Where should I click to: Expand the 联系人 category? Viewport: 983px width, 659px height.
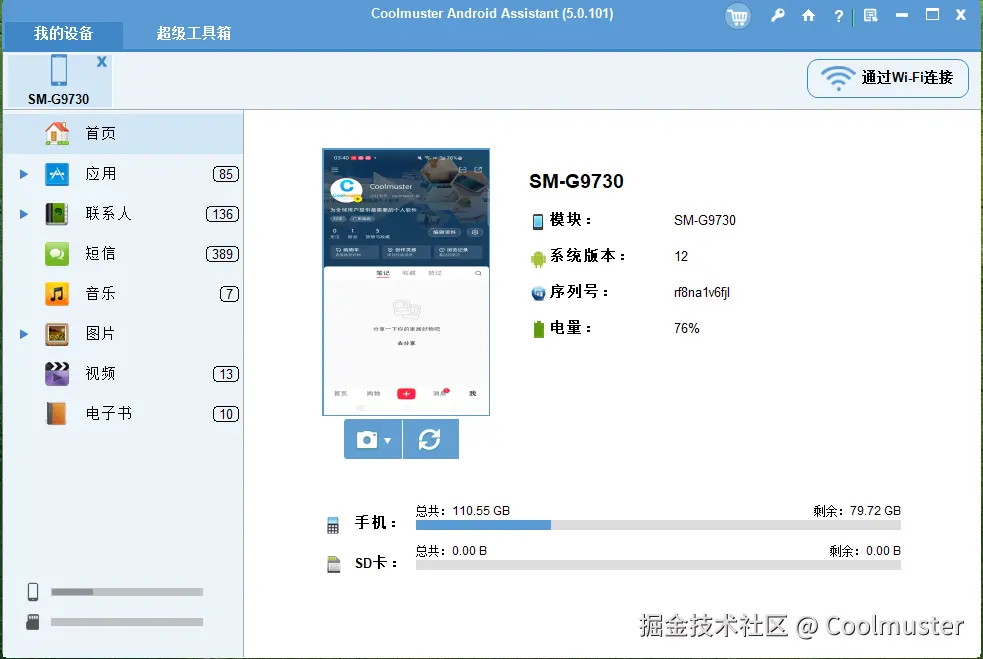coord(22,213)
